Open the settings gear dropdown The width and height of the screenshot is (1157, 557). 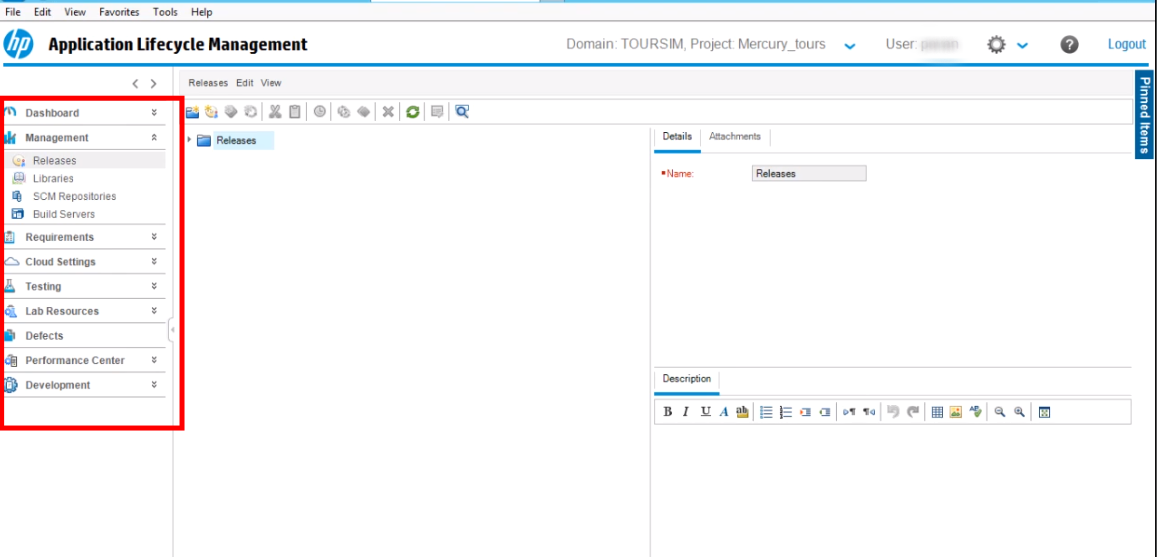tap(1003, 45)
